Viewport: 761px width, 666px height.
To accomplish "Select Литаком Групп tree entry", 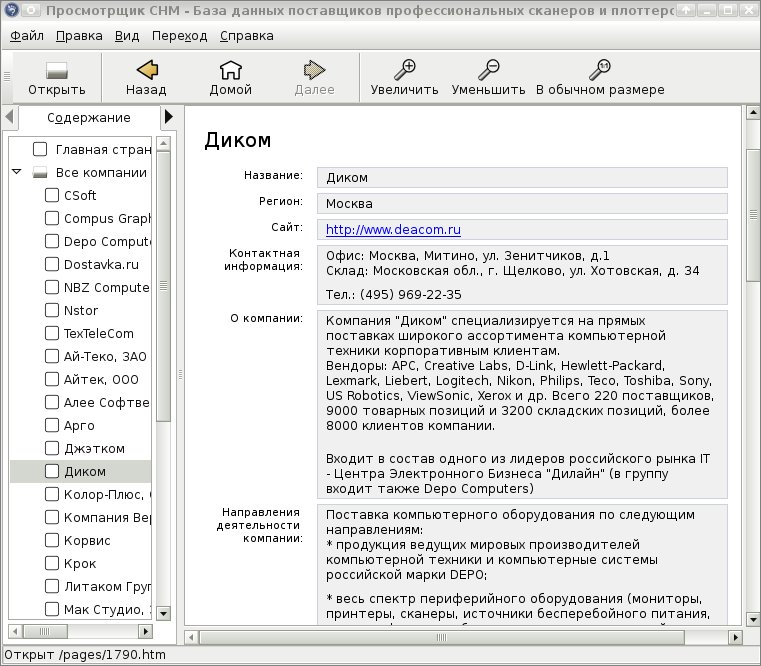I will pyautogui.click(x=107, y=586).
